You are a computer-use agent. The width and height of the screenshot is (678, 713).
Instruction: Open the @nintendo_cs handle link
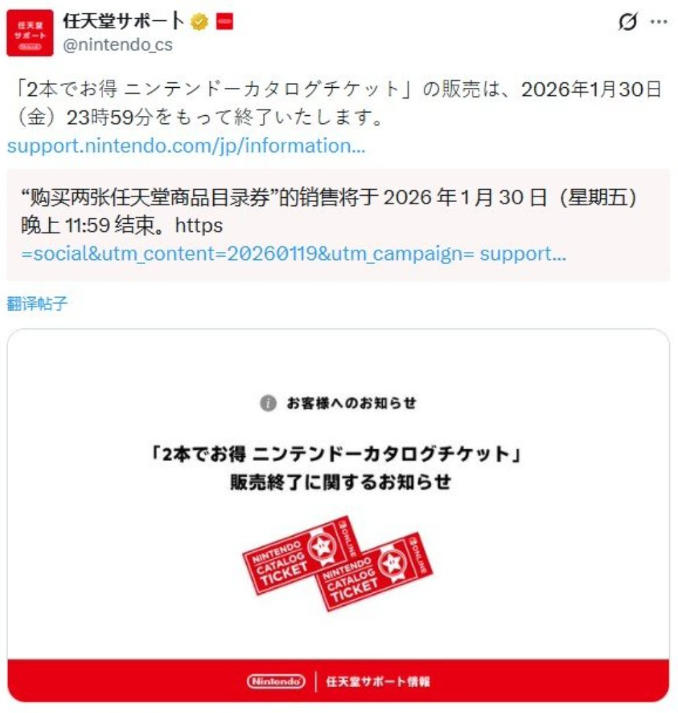point(118,45)
